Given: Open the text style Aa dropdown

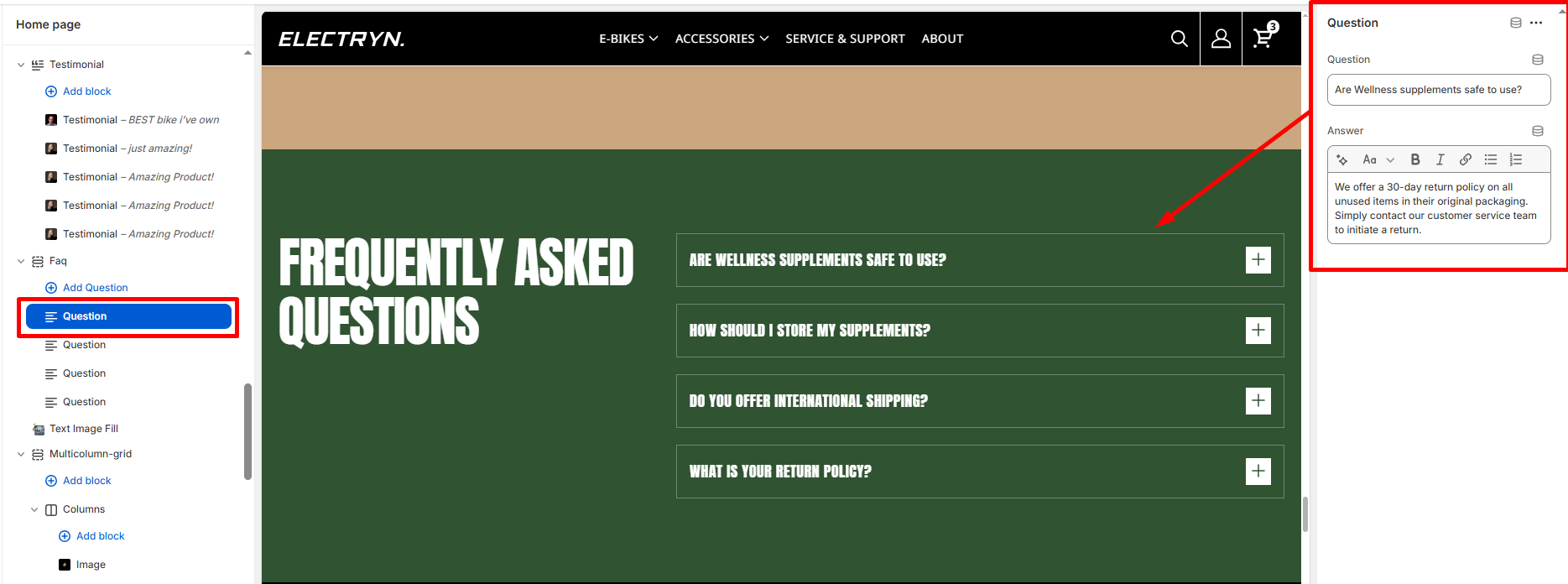Looking at the screenshot, I should 1378,159.
